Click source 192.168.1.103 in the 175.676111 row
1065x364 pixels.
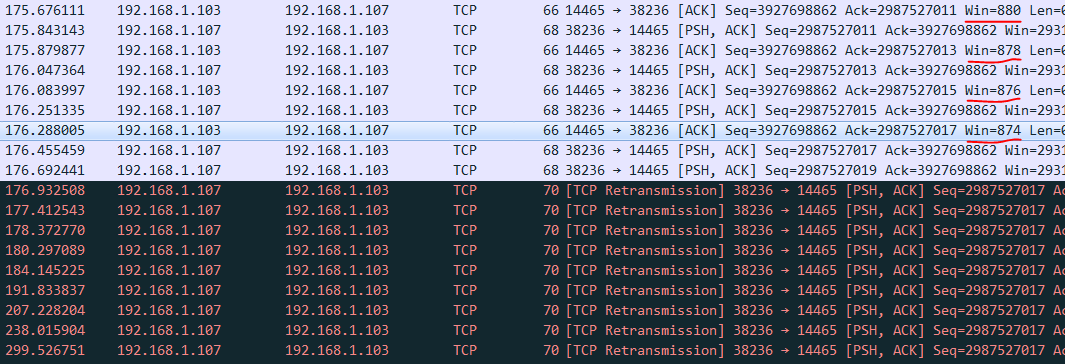click(169, 10)
